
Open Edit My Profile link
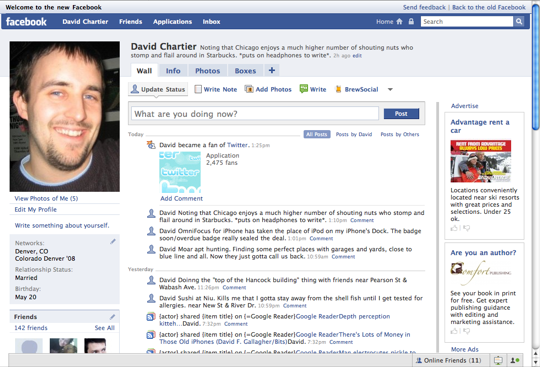point(35,209)
